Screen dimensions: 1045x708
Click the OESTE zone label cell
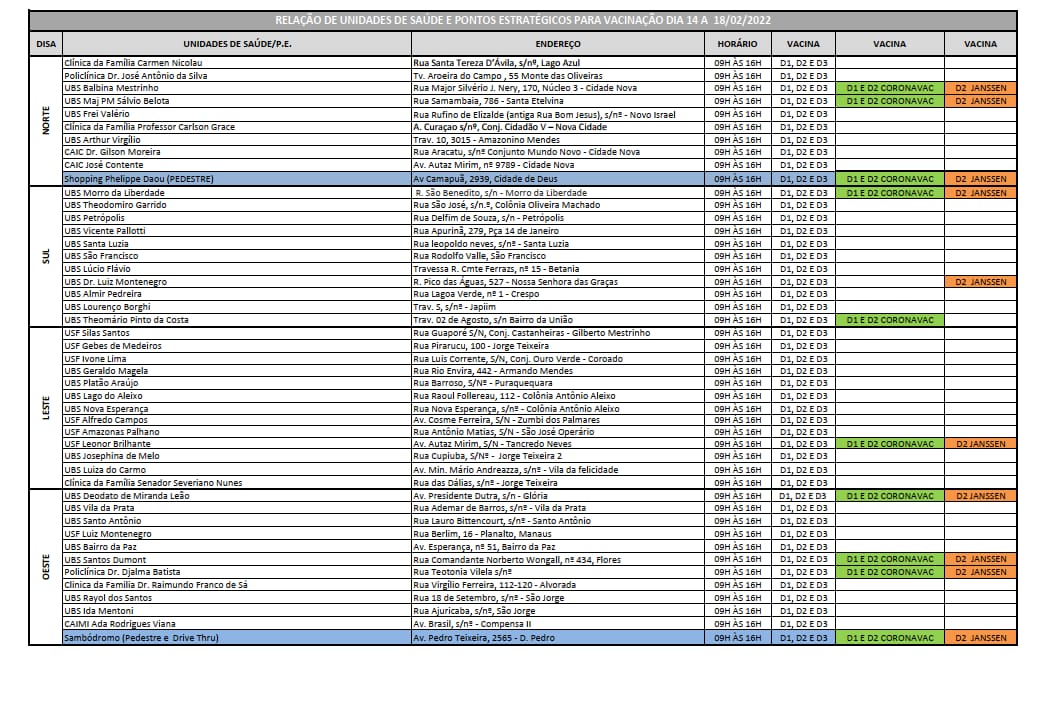pos(46,567)
